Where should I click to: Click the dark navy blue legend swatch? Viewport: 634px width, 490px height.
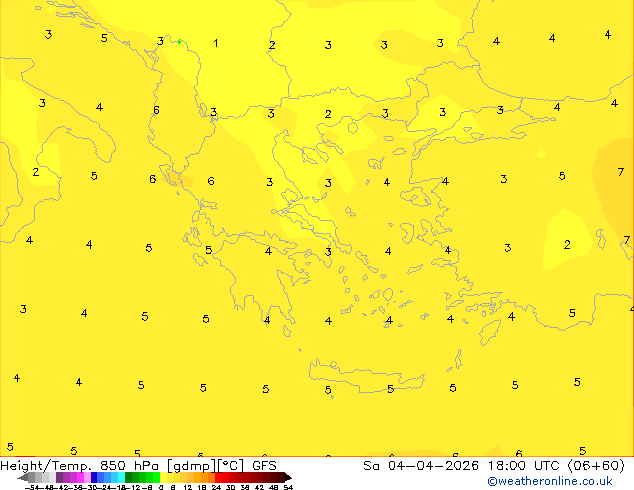94,477
